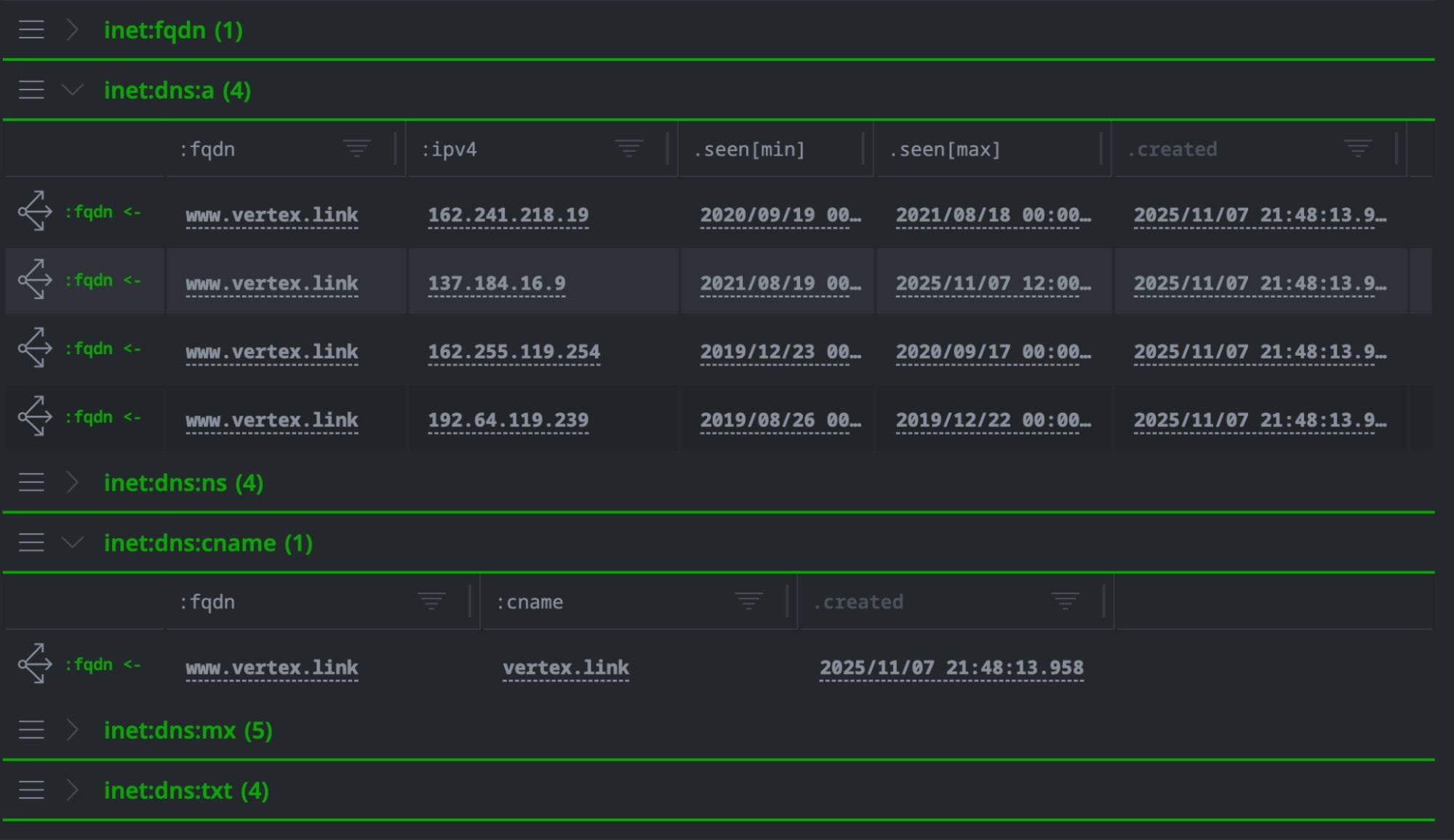
Task: Click pivot icon on vertex.link cname row
Action: [35, 664]
